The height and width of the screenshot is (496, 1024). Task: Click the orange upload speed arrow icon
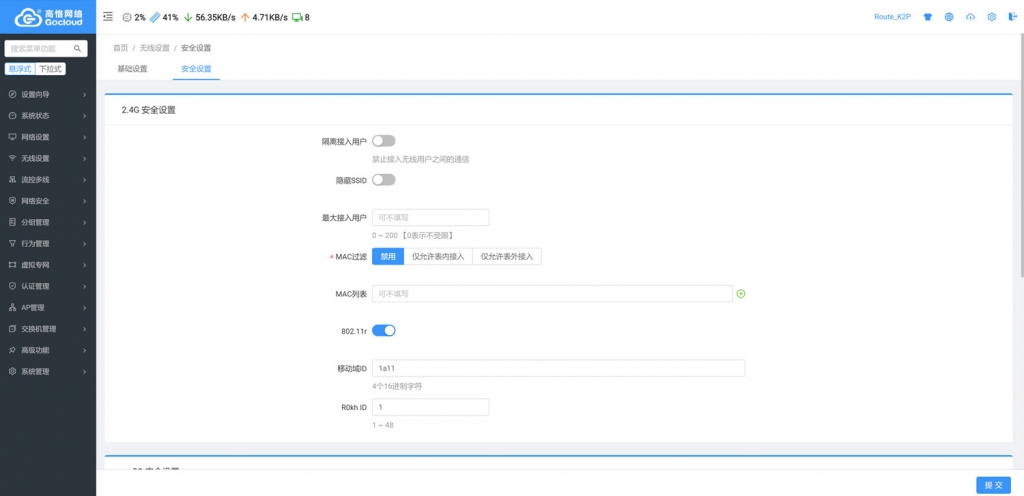tap(245, 18)
